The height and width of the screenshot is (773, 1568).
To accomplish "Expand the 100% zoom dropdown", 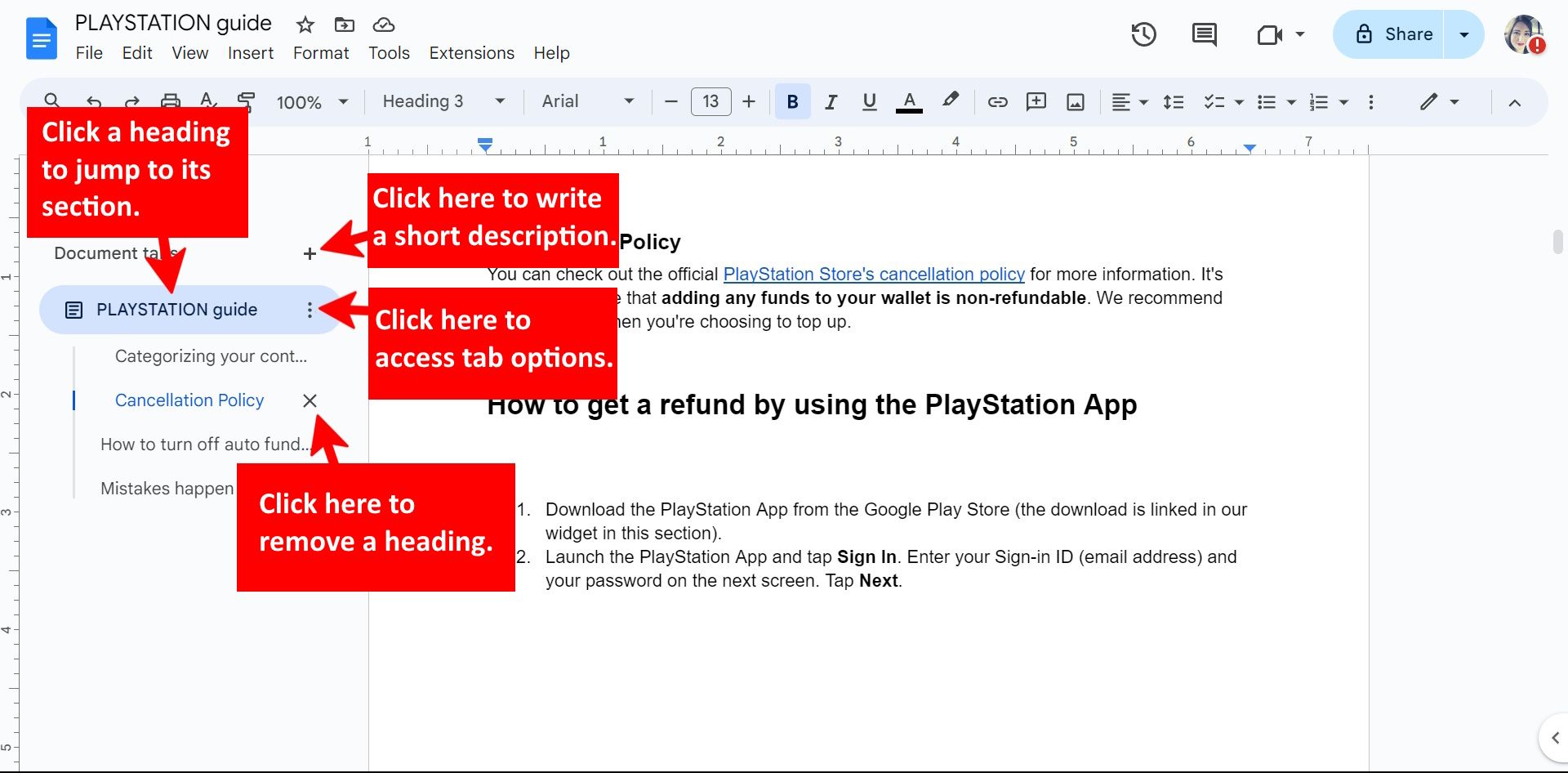I will point(312,102).
